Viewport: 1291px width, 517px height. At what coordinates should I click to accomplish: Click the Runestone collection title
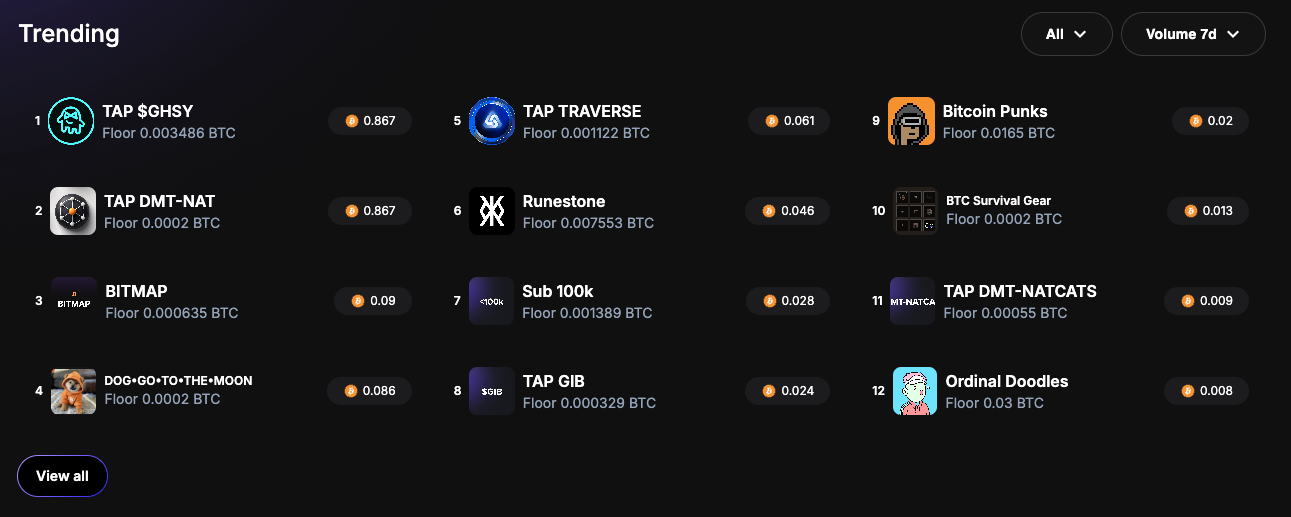tap(564, 201)
